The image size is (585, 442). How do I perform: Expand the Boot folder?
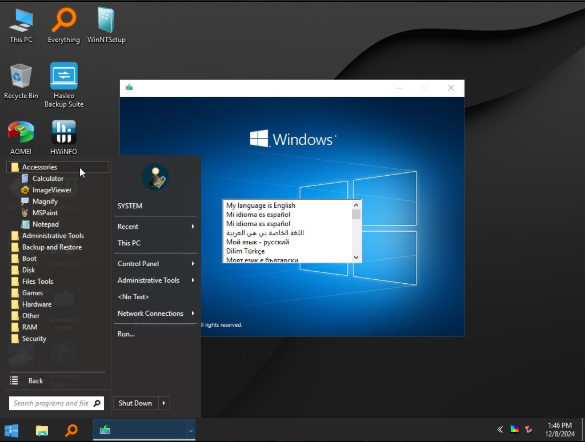point(24,258)
